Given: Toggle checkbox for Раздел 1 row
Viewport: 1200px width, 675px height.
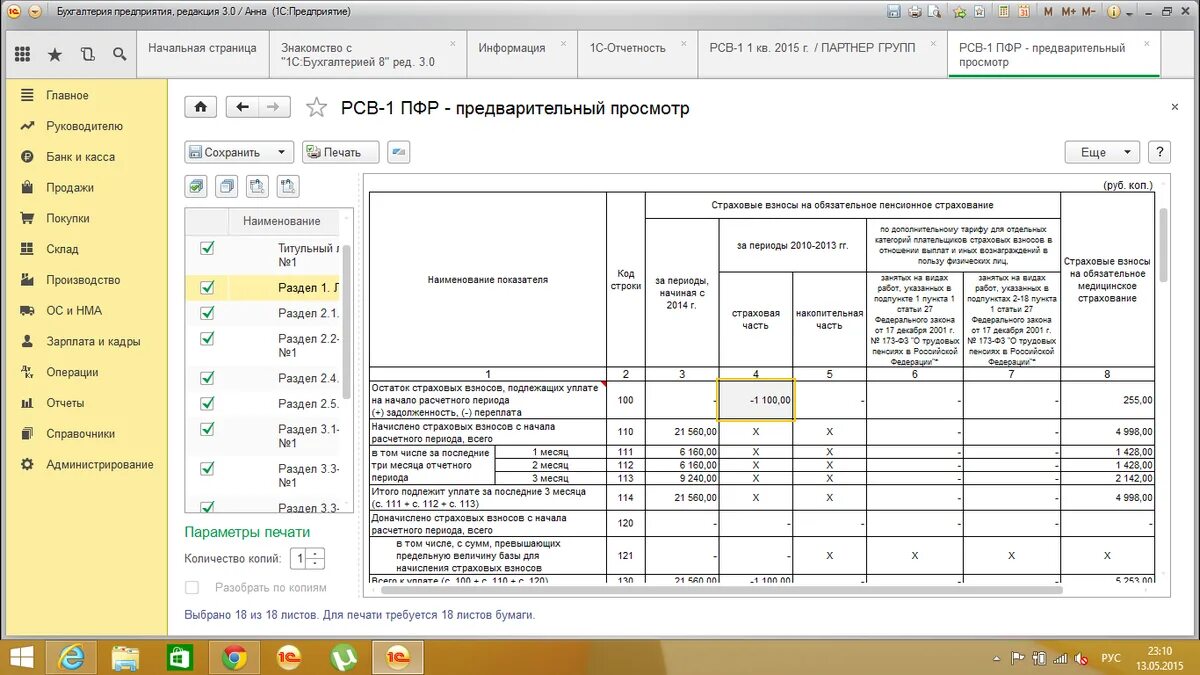Looking at the screenshot, I should pyautogui.click(x=207, y=287).
